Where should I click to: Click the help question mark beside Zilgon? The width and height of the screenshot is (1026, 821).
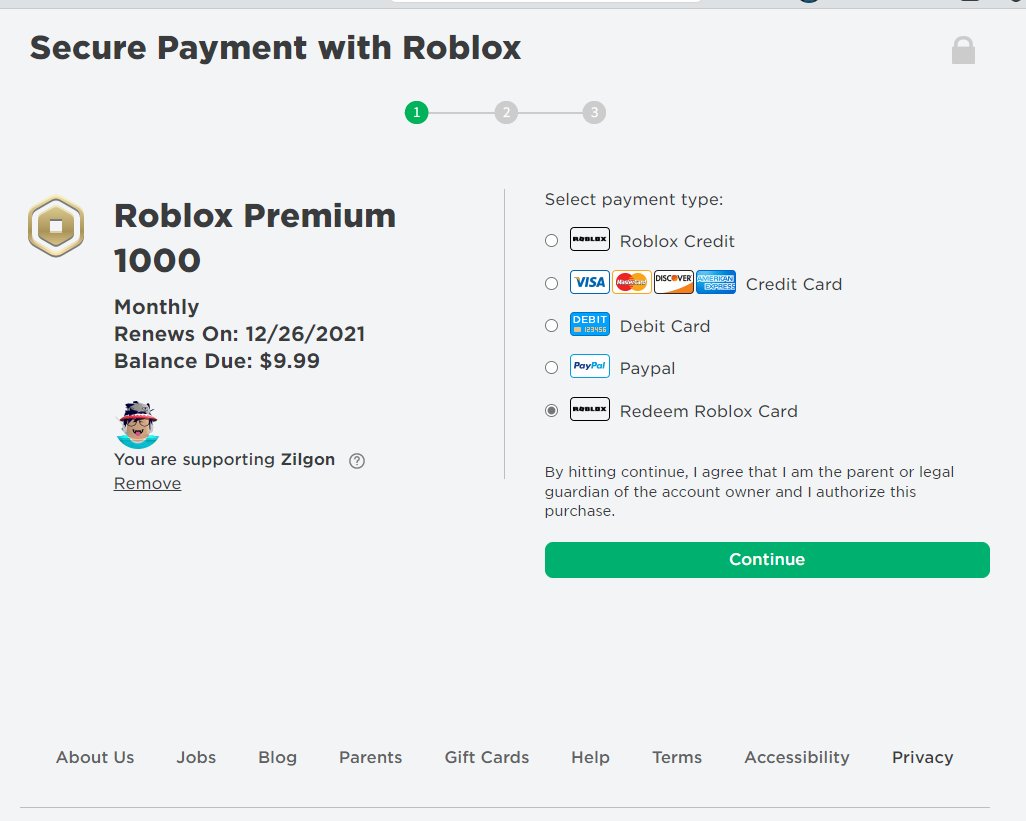pos(357,461)
